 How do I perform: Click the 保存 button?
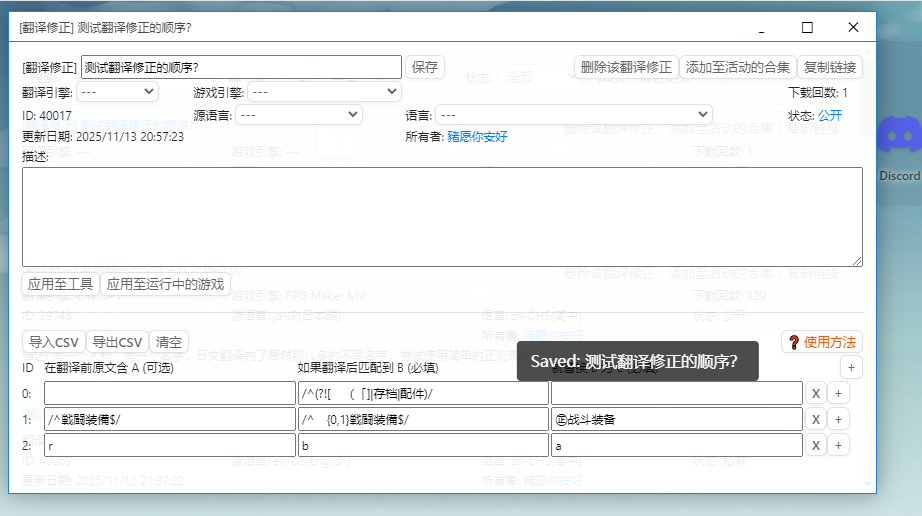[x=425, y=67]
